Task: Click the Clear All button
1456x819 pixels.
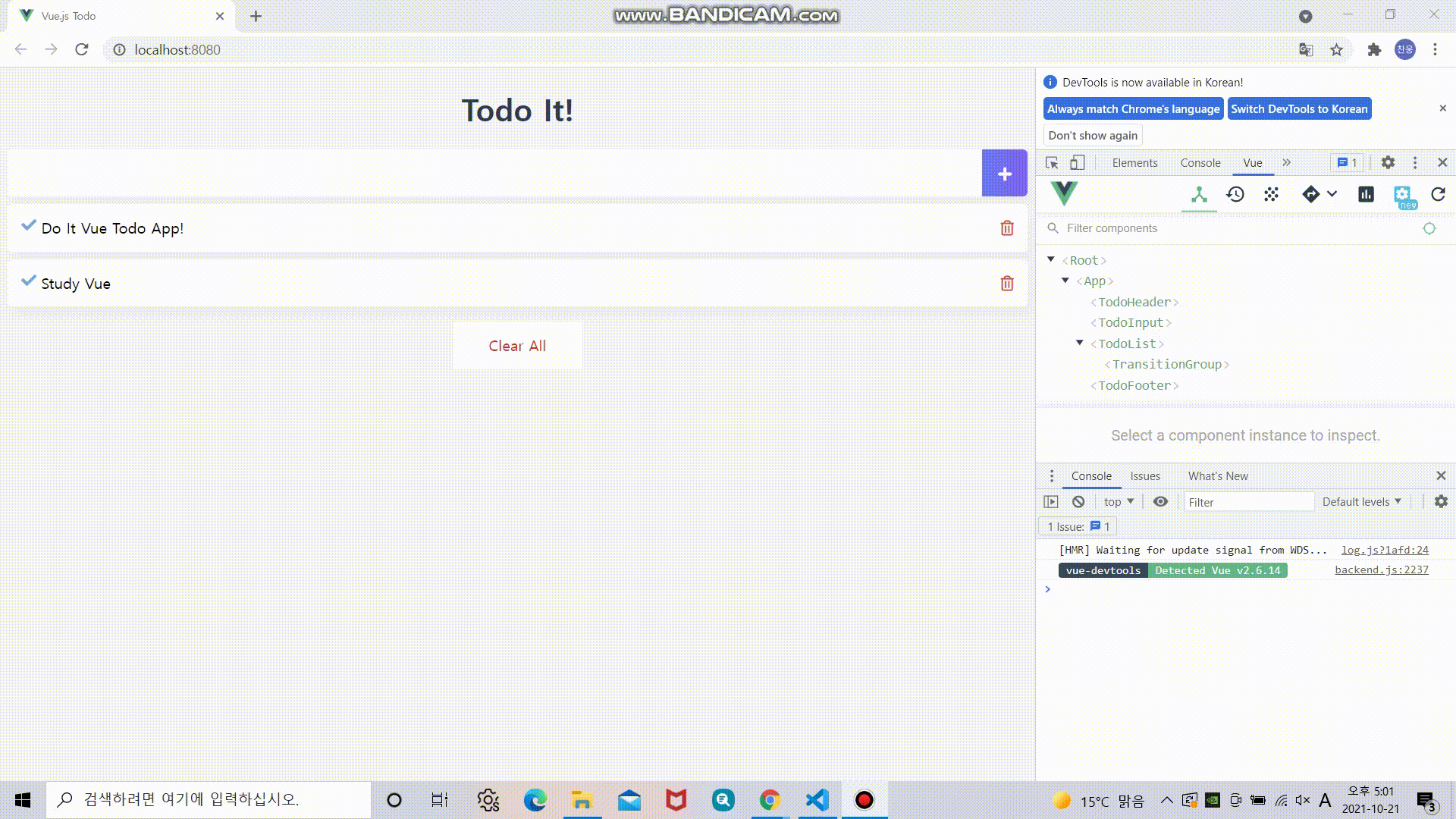Action: (517, 346)
